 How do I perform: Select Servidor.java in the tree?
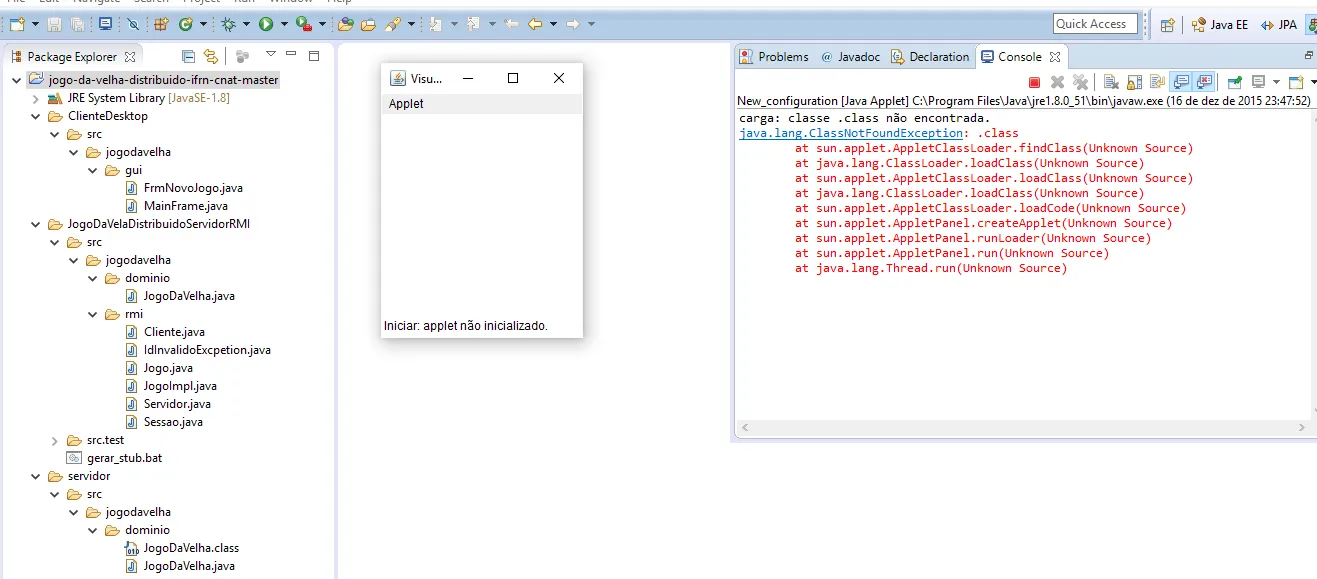tap(168, 404)
